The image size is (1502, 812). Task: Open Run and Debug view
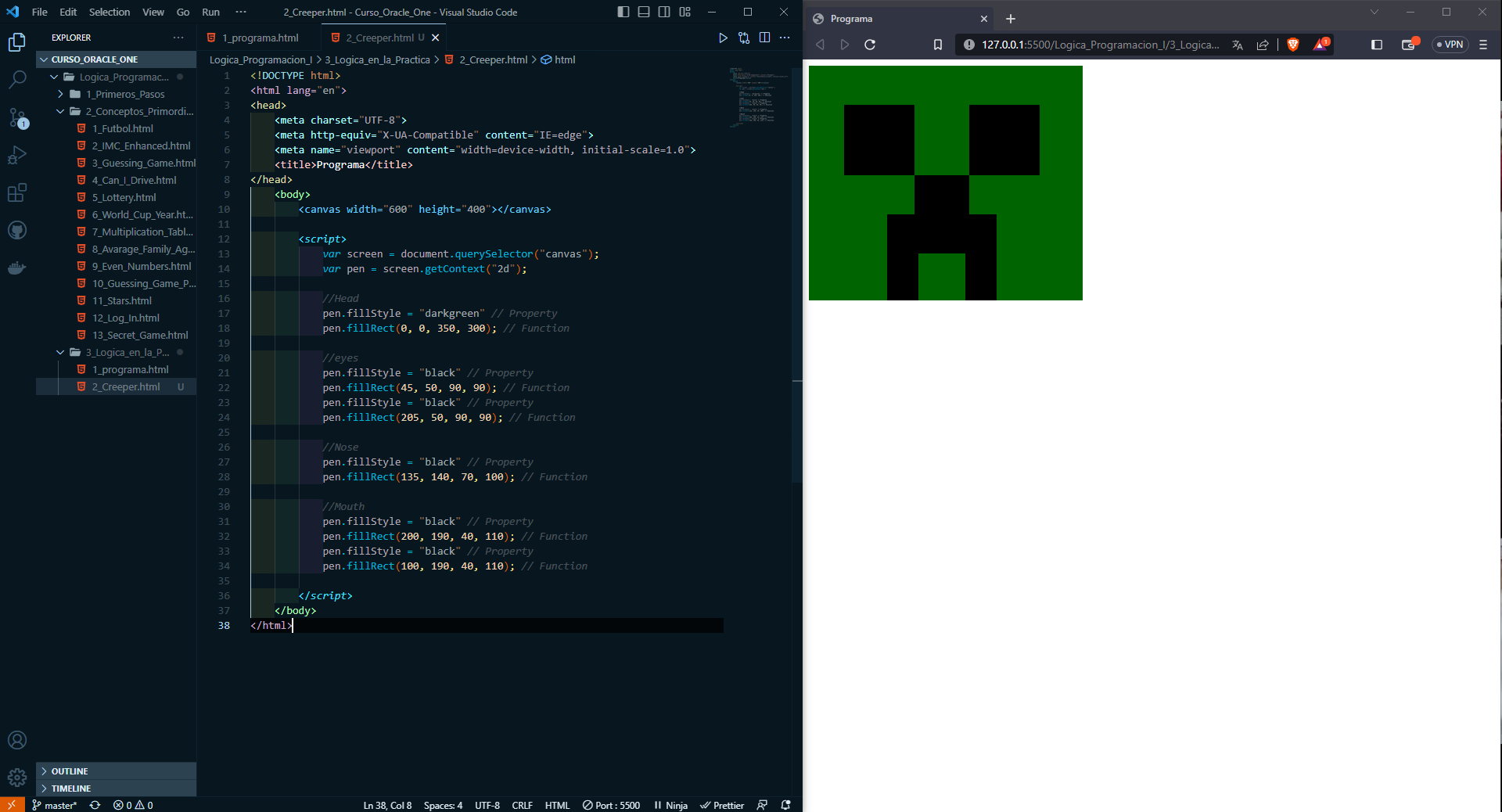pyautogui.click(x=16, y=155)
